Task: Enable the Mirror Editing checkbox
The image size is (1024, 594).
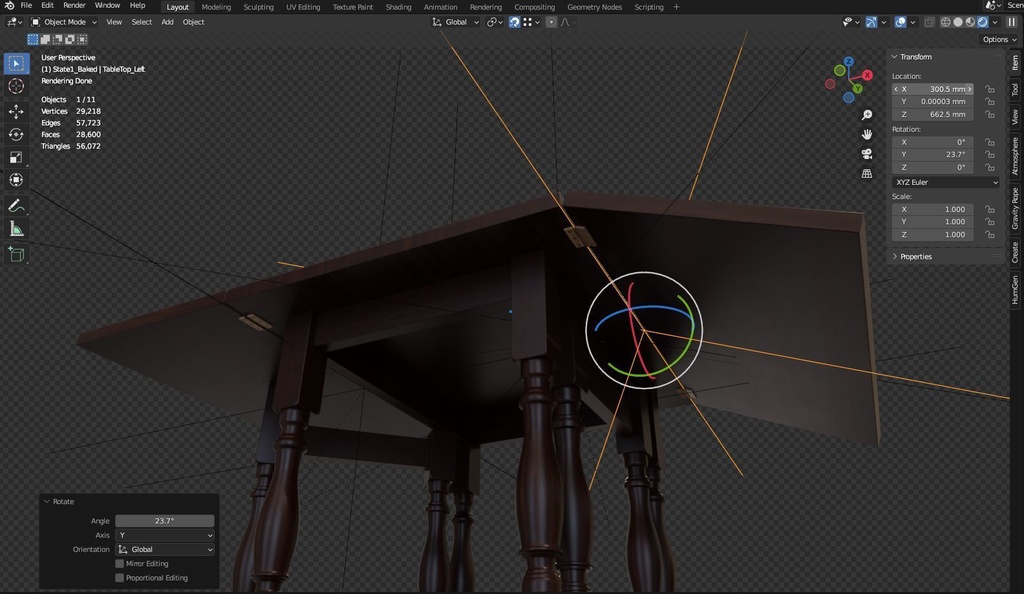Action: pos(120,564)
